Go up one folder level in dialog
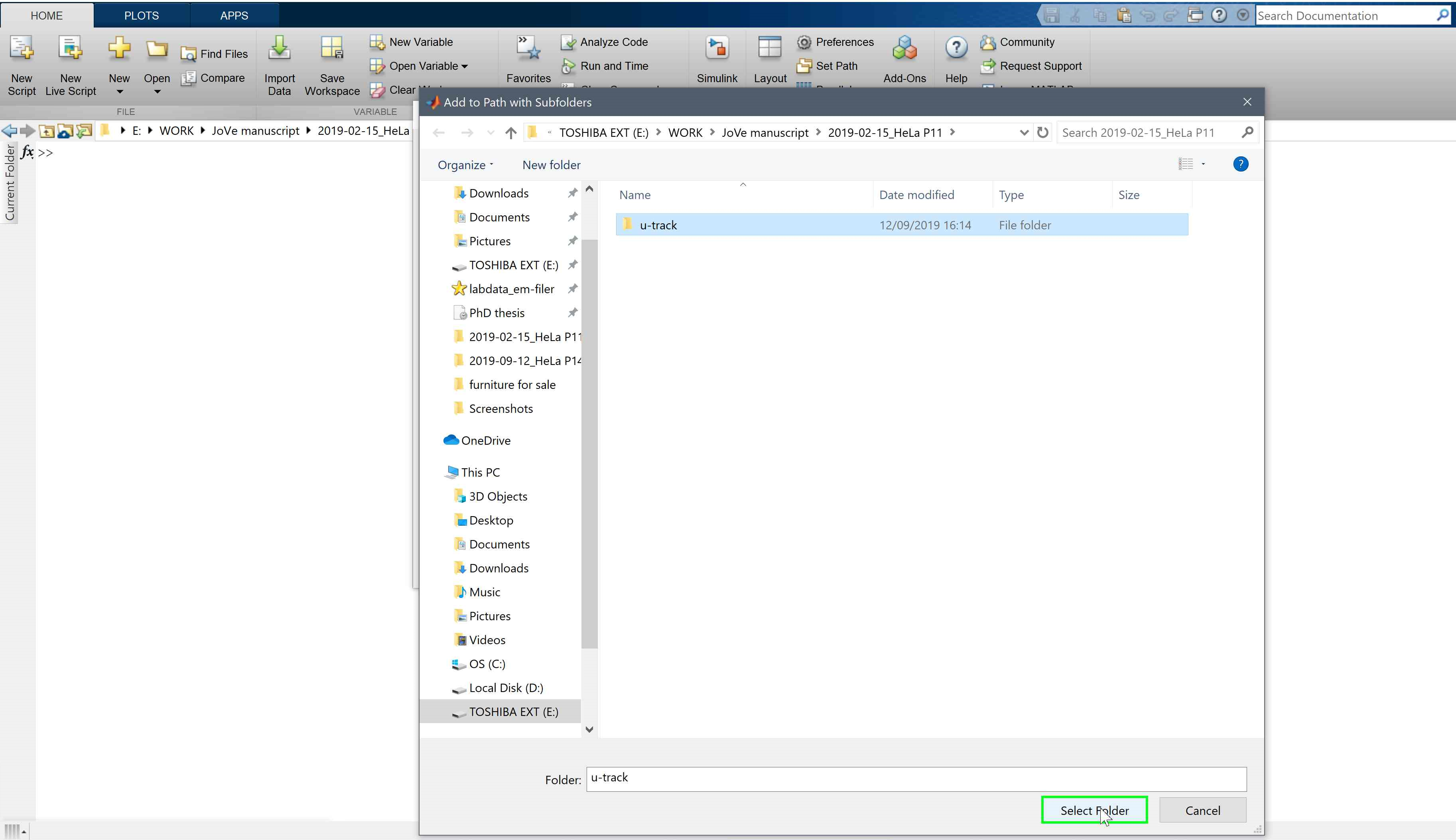The height and width of the screenshot is (840, 1456). [x=510, y=133]
